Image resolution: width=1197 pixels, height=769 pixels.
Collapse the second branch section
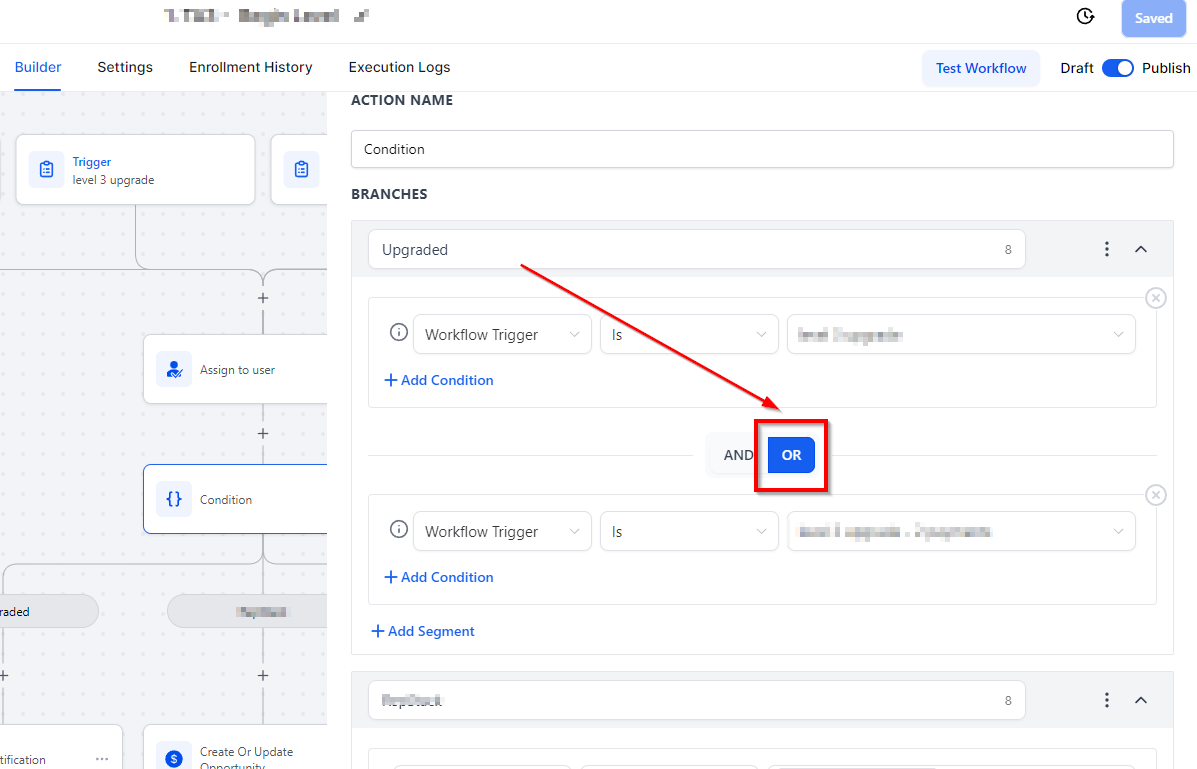click(1141, 700)
